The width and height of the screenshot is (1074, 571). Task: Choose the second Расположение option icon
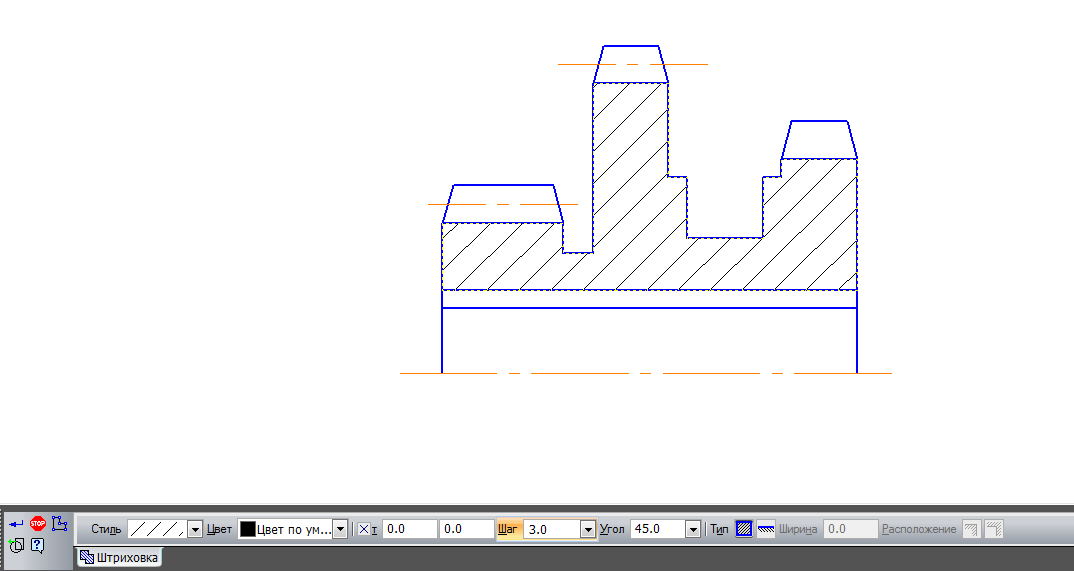coord(994,529)
